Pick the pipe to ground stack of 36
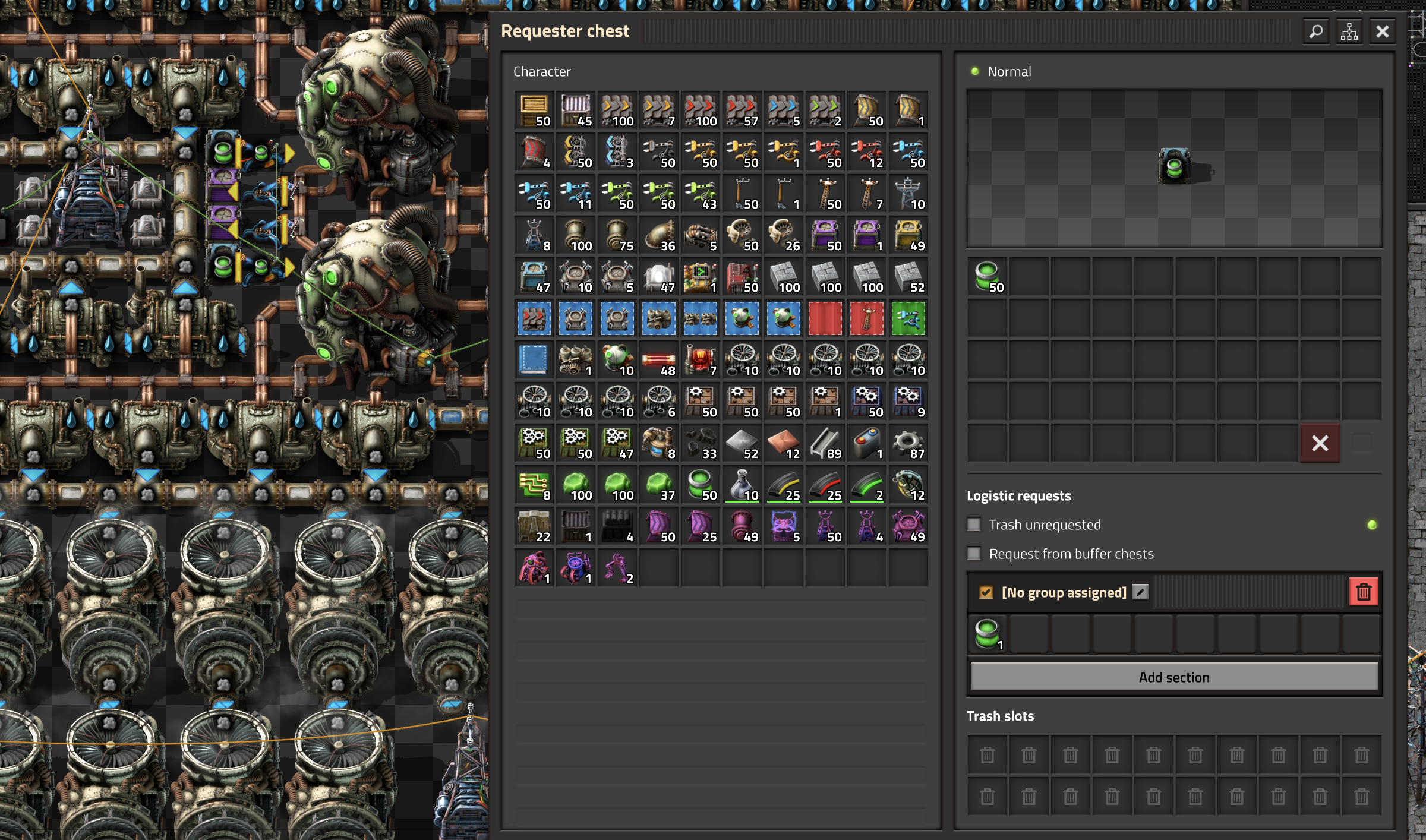Image resolution: width=1426 pixels, height=840 pixels. click(659, 235)
